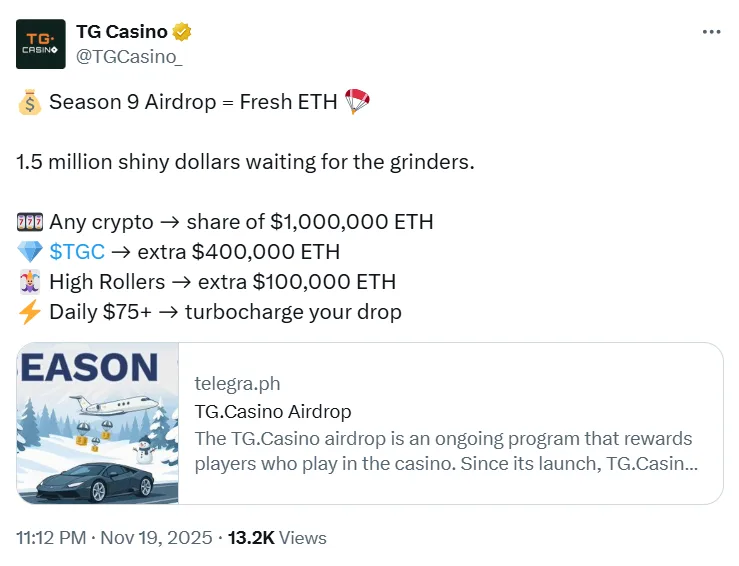The height and width of the screenshot is (566, 739).
Task: Click the parachute emoji after Fresh ETH
Action: [357, 102]
